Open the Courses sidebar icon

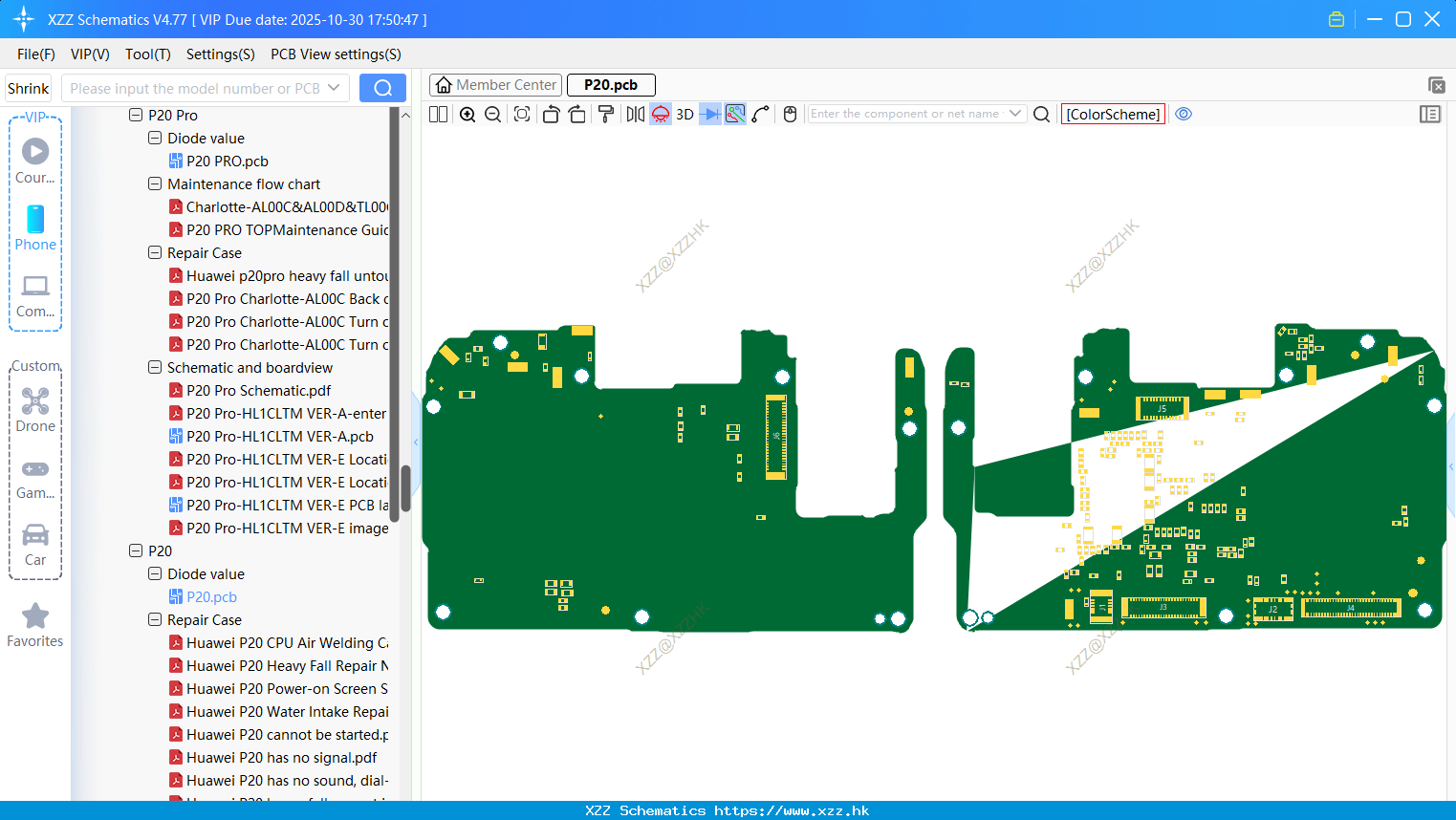(x=35, y=160)
